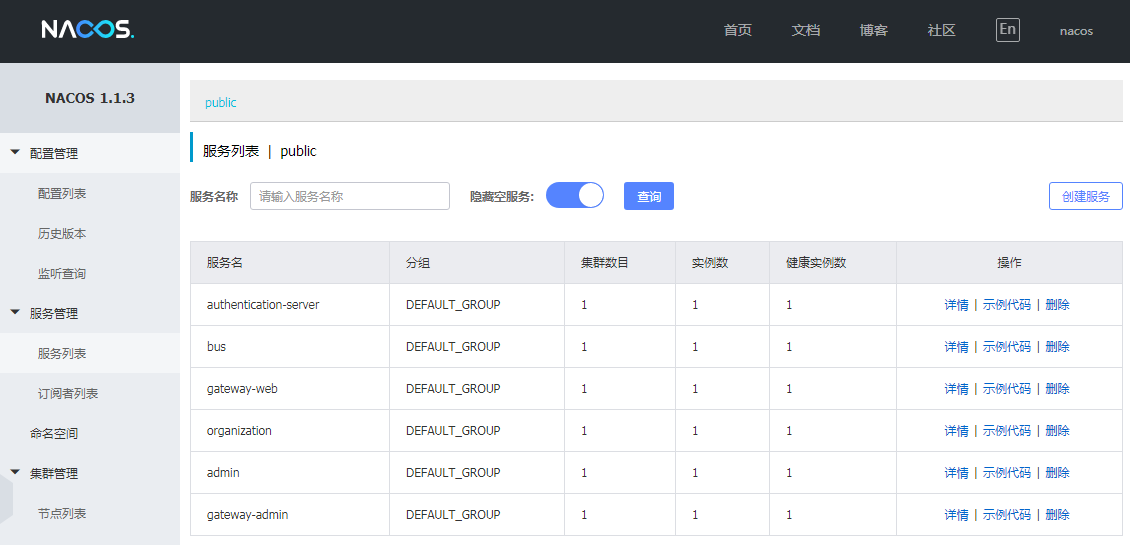Open 历史版本 in the sidebar
This screenshot has height=545, width=1130.
tap(62, 233)
